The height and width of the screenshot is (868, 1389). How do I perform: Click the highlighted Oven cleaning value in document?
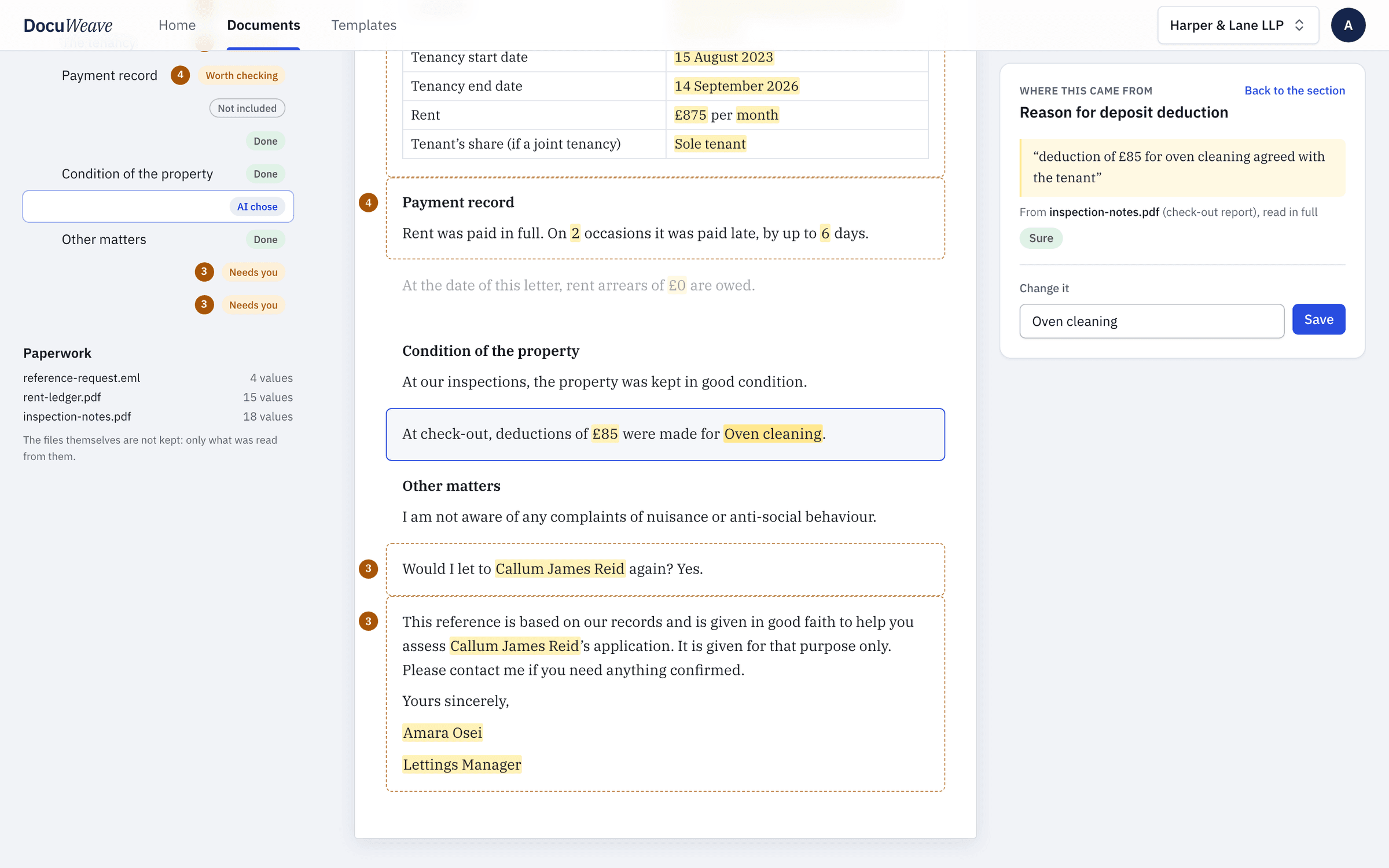point(773,434)
